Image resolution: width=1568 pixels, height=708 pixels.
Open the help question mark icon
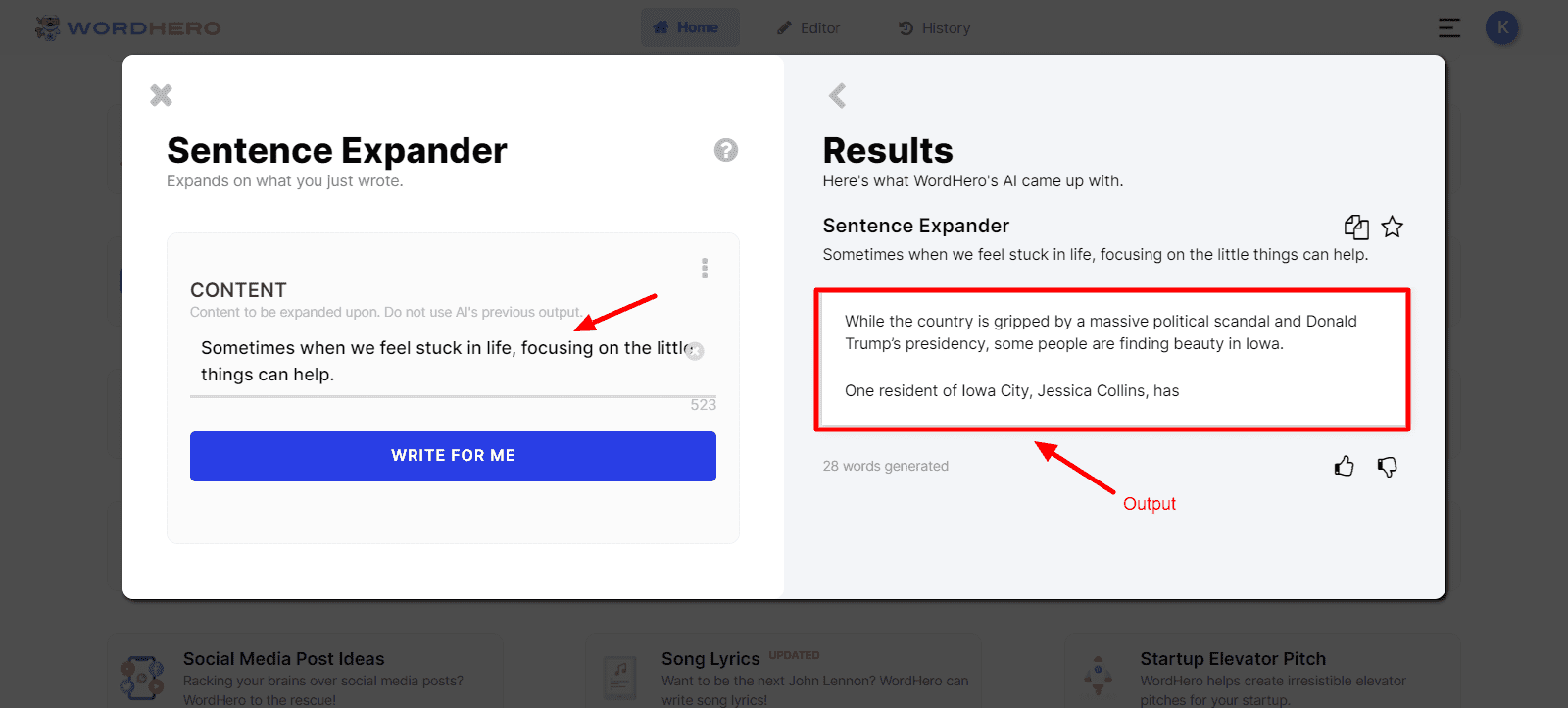click(x=726, y=150)
